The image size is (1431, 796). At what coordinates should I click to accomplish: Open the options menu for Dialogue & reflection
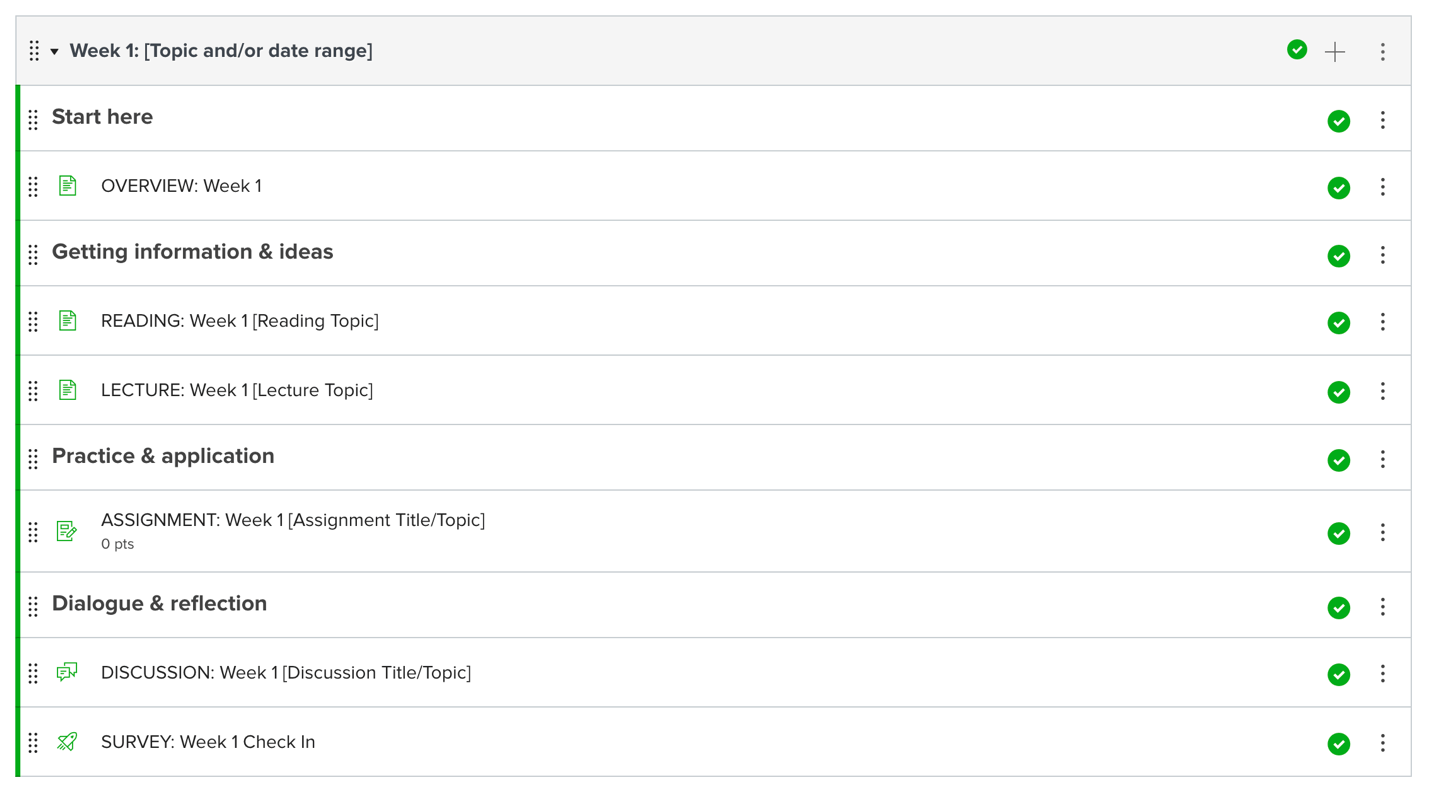(1383, 607)
